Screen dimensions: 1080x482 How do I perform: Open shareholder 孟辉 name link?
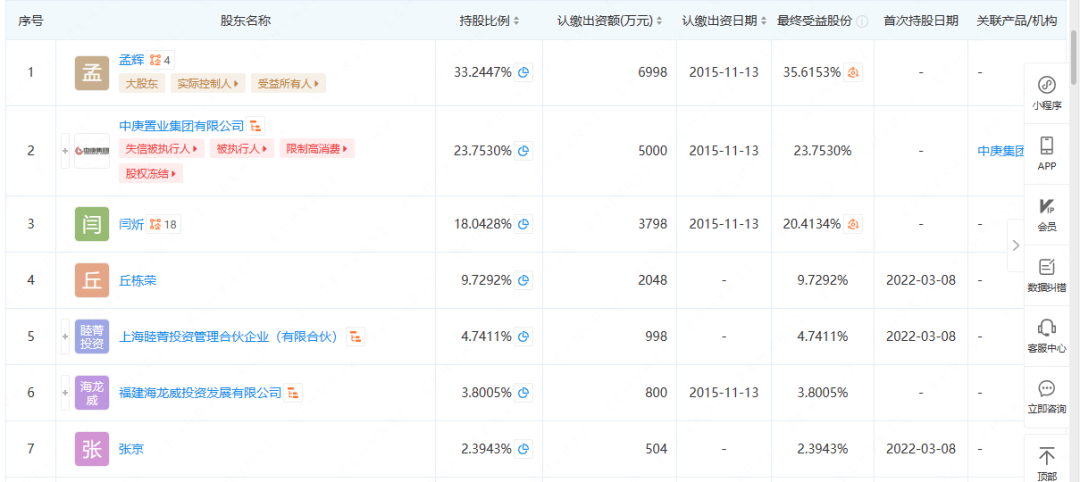[131, 60]
